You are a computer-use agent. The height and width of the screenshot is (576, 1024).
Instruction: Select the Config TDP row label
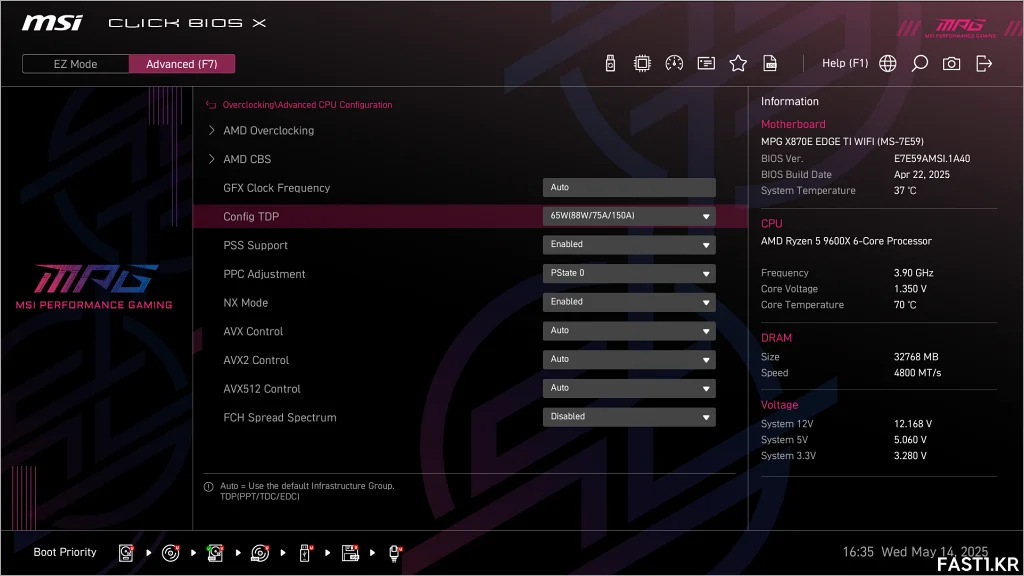tap(251, 217)
